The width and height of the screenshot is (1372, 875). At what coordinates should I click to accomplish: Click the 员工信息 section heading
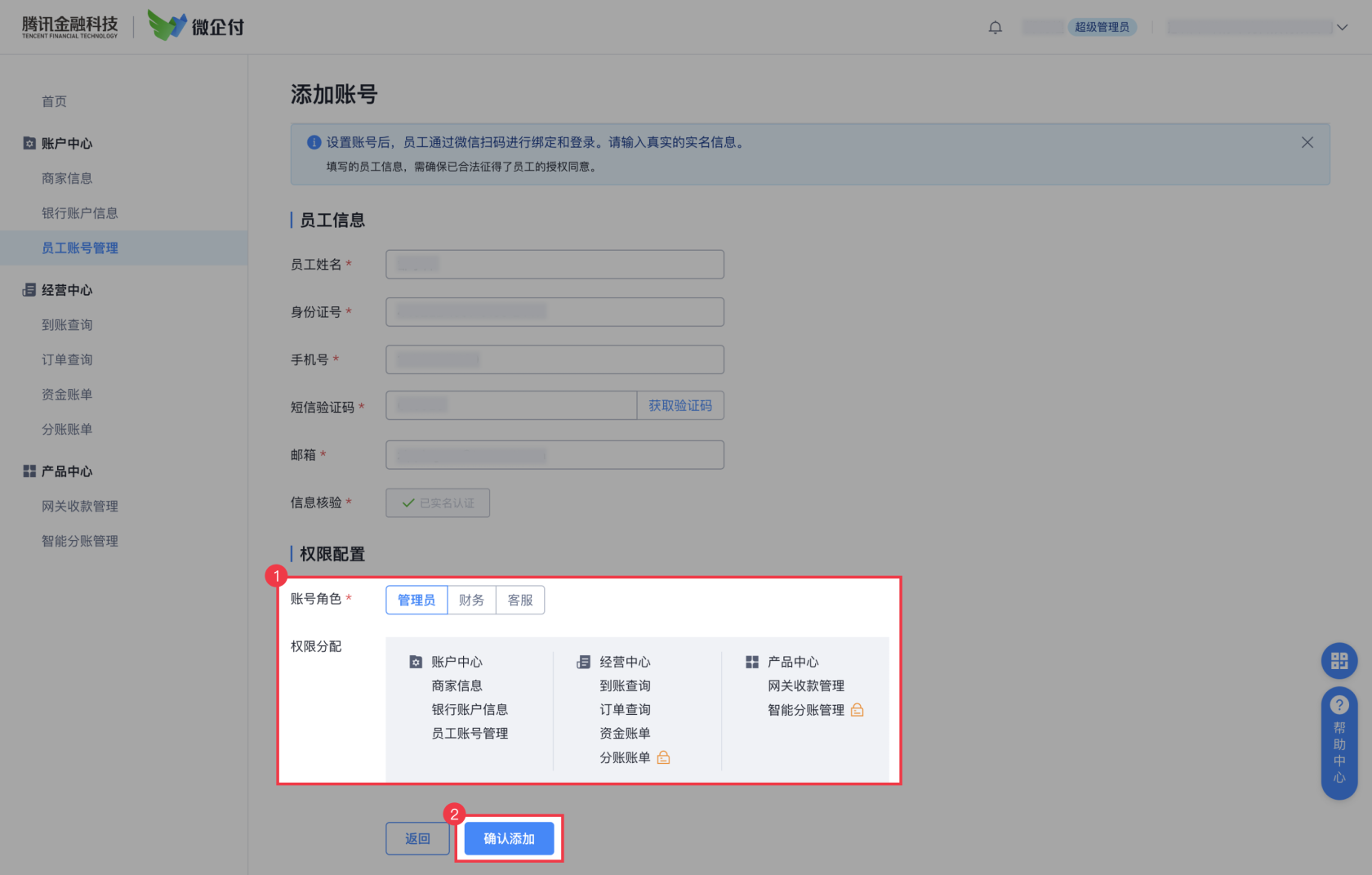click(x=332, y=221)
